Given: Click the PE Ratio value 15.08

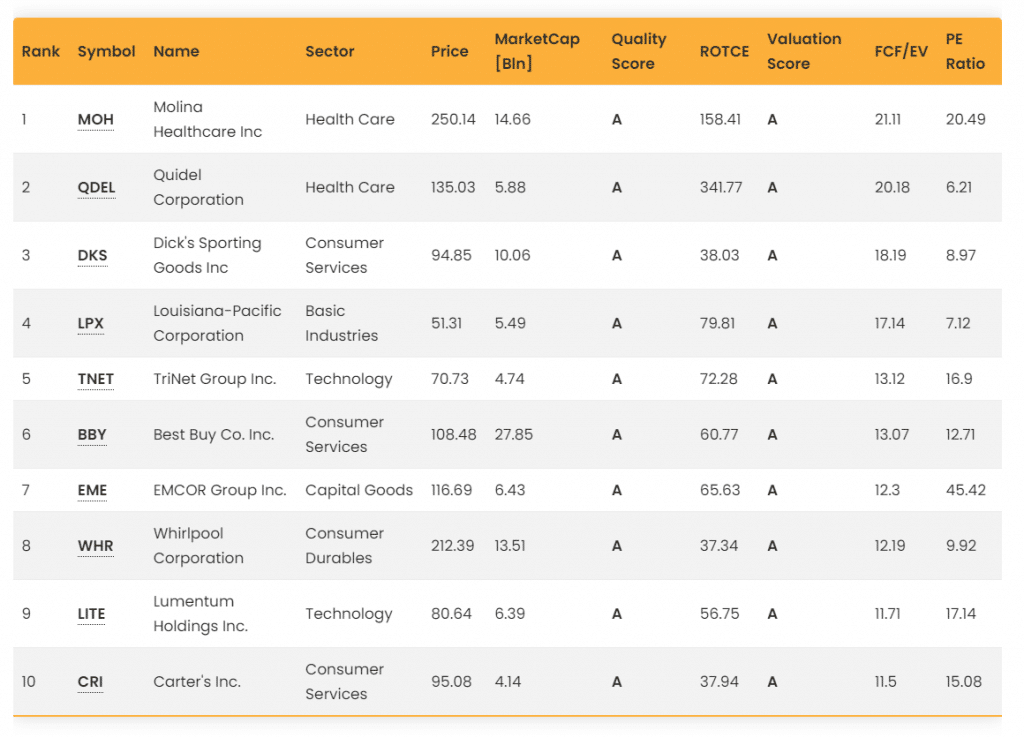Looking at the screenshot, I should pos(963,681).
